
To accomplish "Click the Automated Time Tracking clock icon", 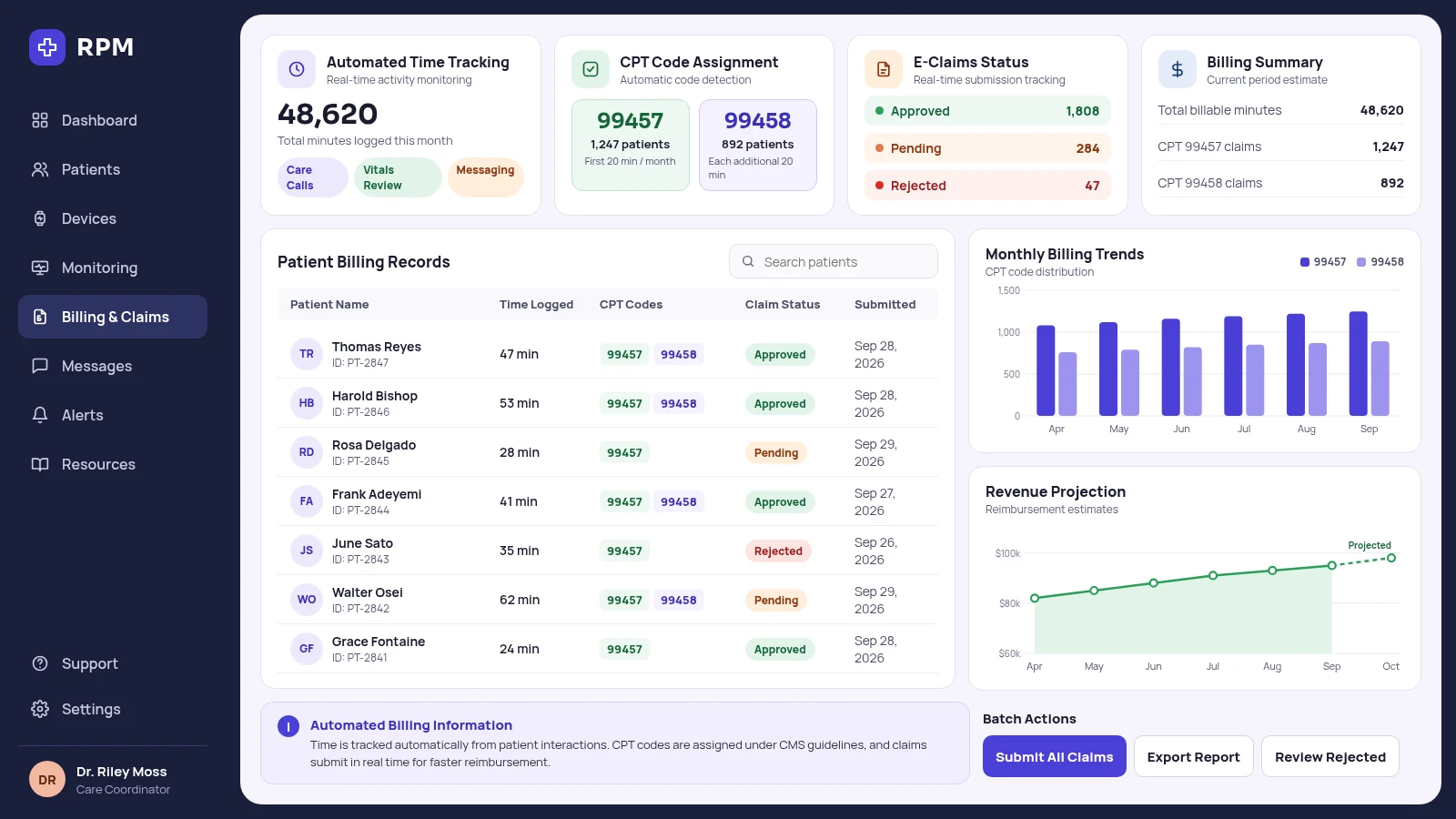I will tap(297, 69).
